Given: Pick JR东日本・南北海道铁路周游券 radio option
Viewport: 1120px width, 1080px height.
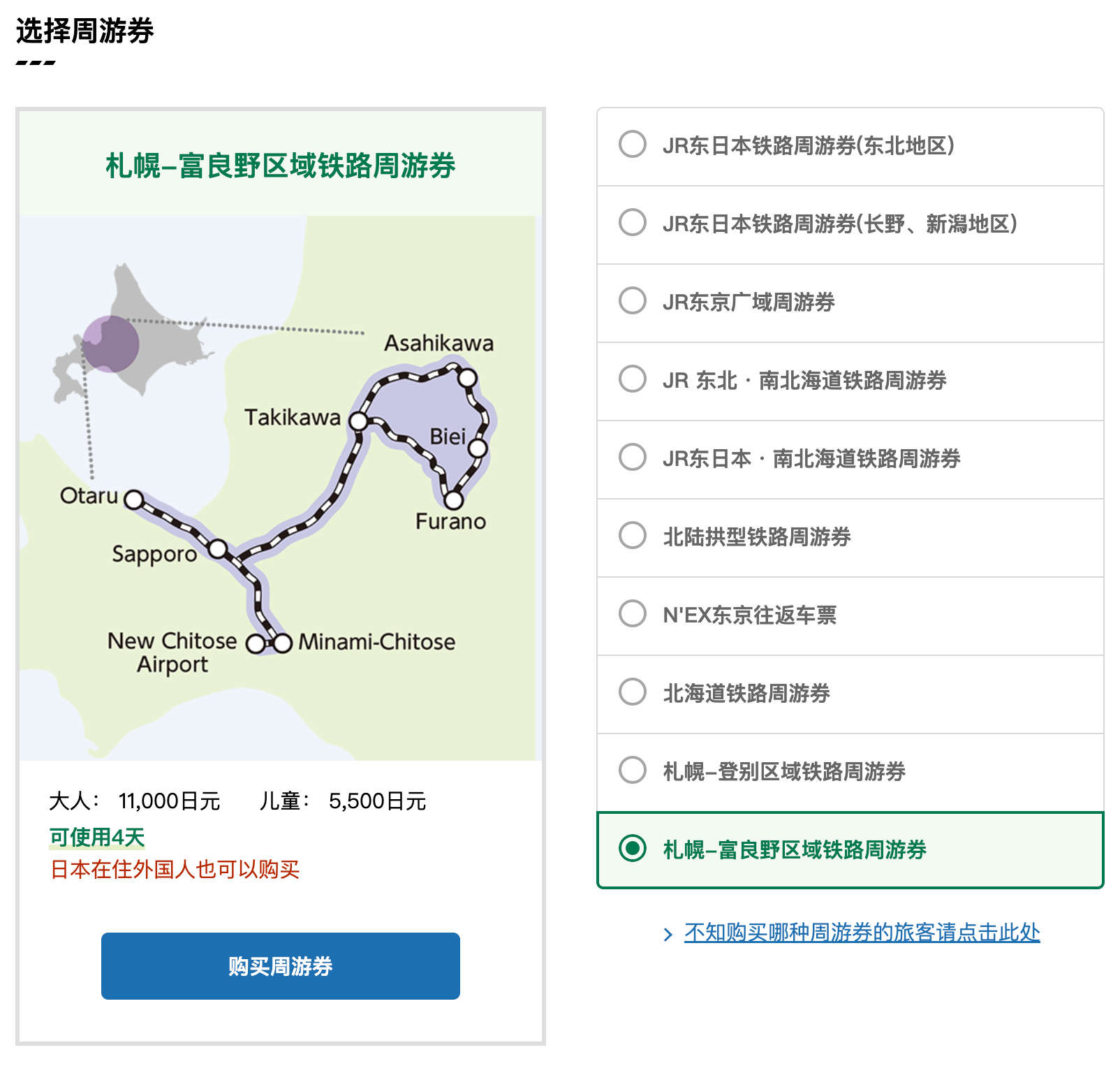Looking at the screenshot, I should tap(633, 458).
